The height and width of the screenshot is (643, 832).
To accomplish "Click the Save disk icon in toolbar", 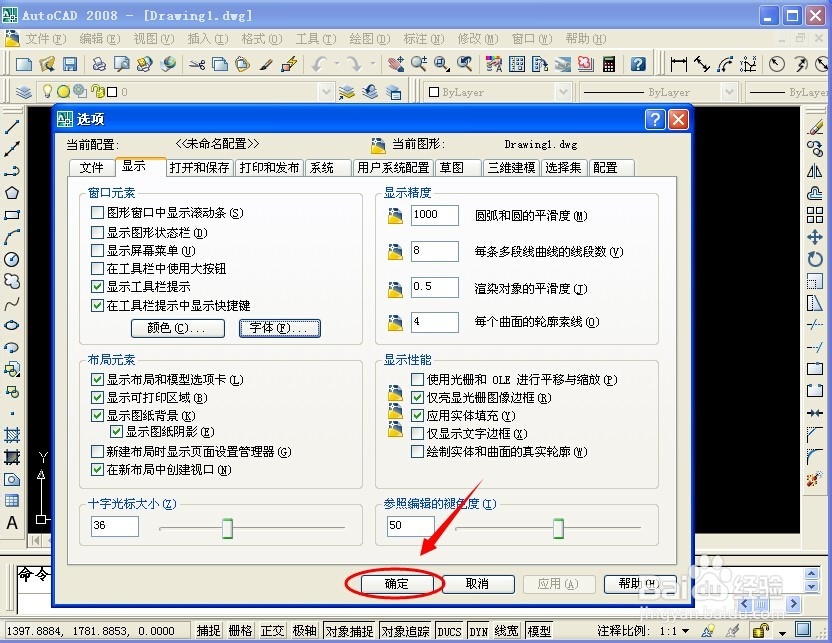I will click(70, 64).
